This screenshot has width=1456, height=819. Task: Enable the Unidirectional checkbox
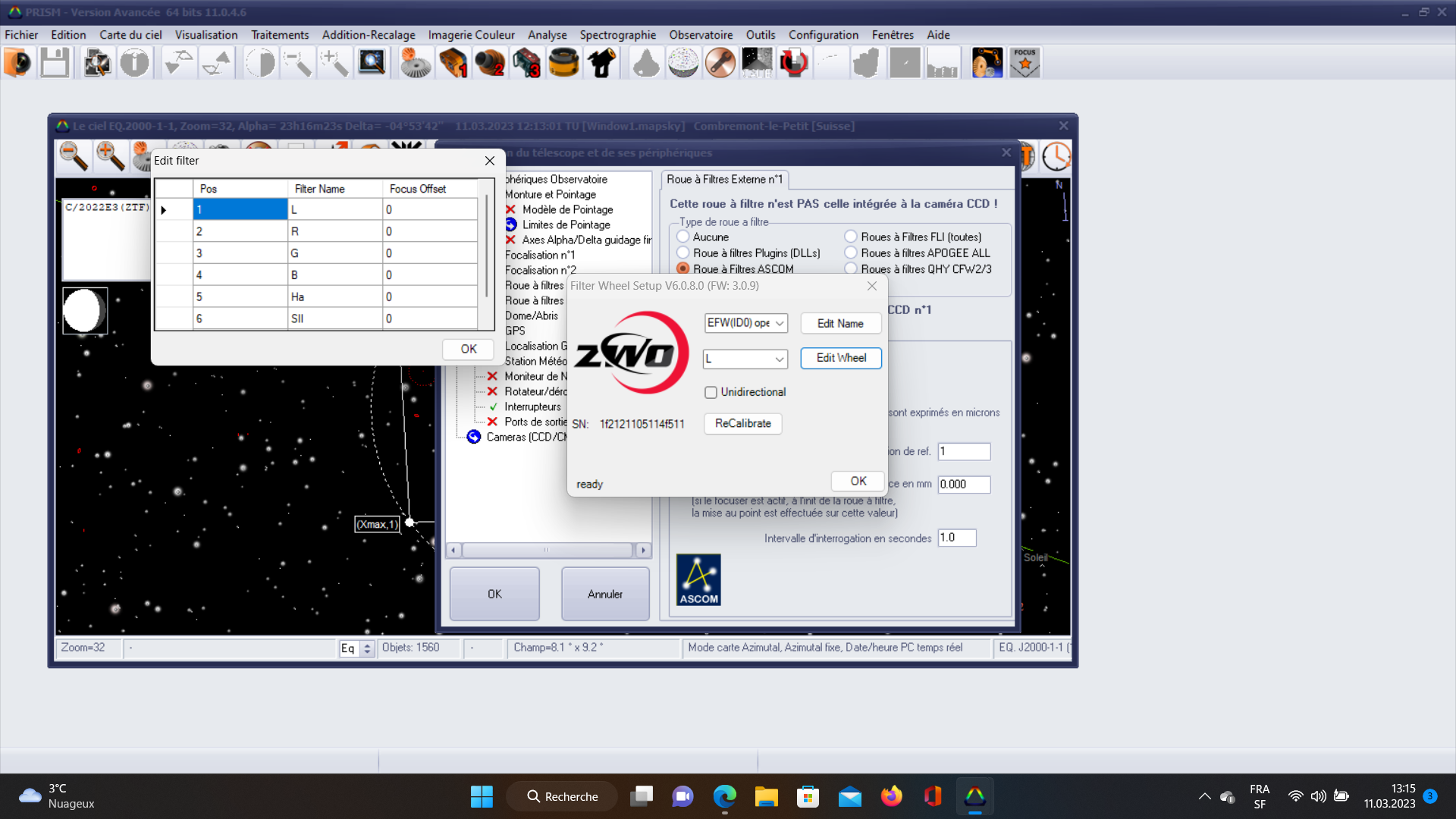pyautogui.click(x=711, y=392)
